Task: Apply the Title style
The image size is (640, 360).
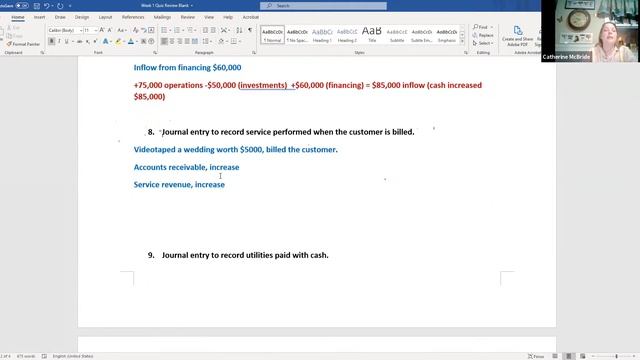Action: point(372,35)
